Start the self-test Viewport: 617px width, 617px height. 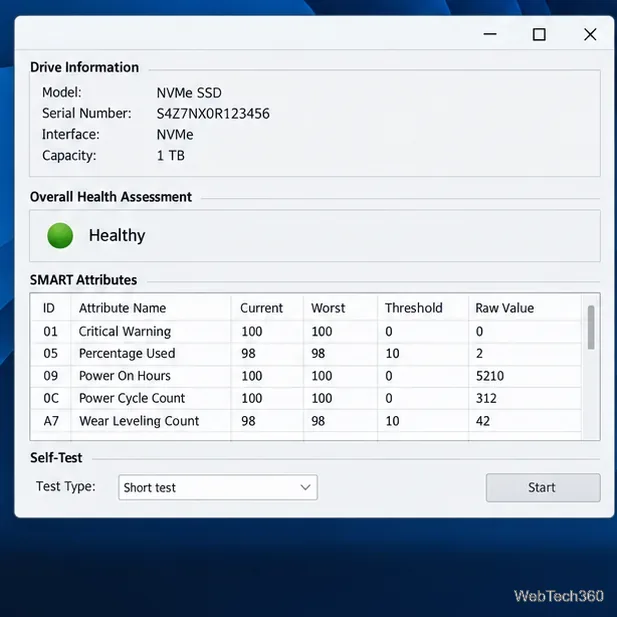tap(543, 488)
